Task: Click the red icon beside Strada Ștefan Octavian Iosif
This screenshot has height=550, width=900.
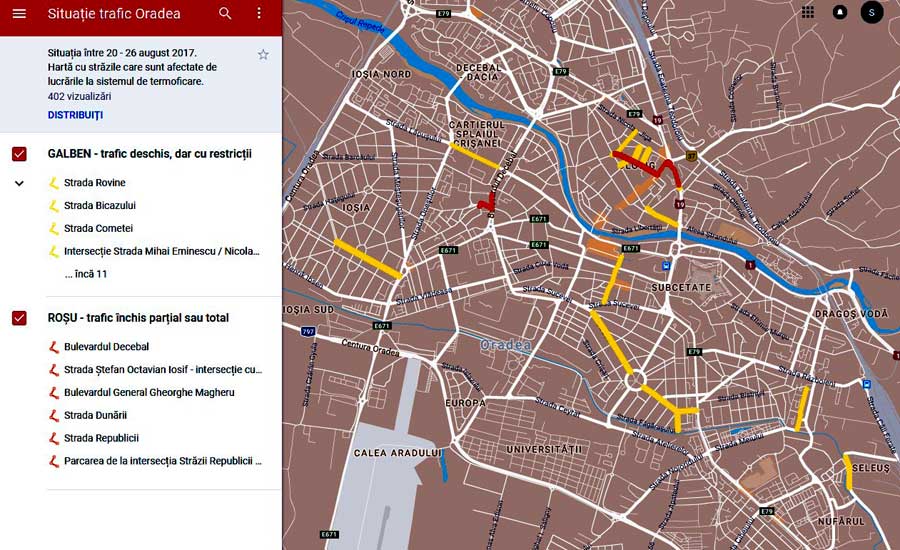Action: (x=54, y=370)
